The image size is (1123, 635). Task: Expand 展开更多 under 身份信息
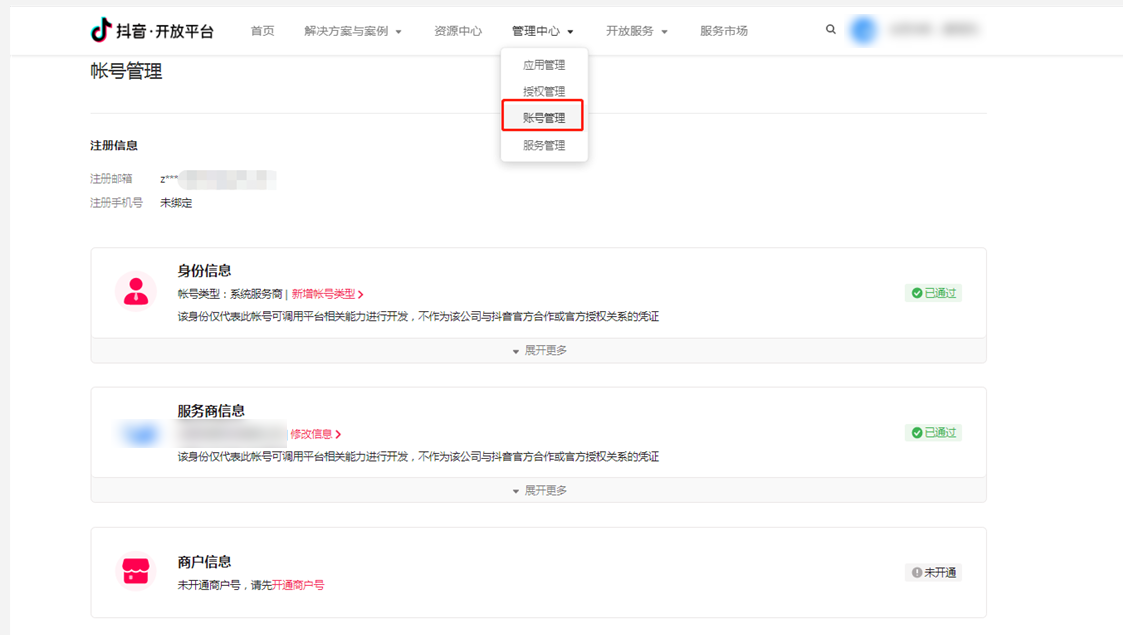[539, 350]
